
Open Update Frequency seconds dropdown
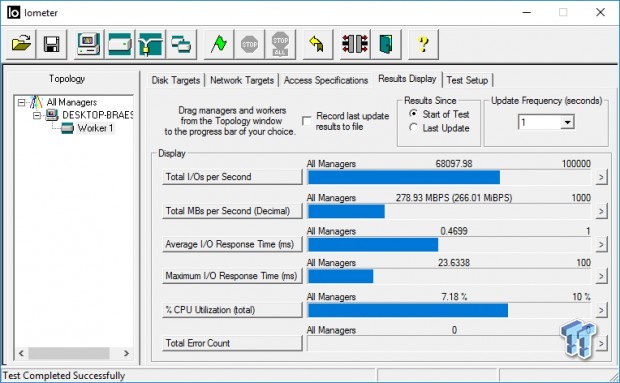coord(567,122)
